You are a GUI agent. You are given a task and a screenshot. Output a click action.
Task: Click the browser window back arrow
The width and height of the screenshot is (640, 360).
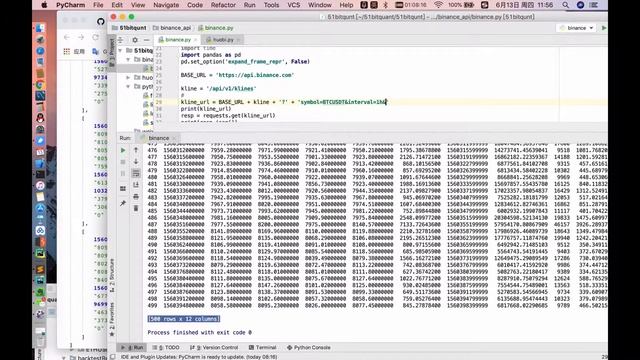tap(67, 37)
